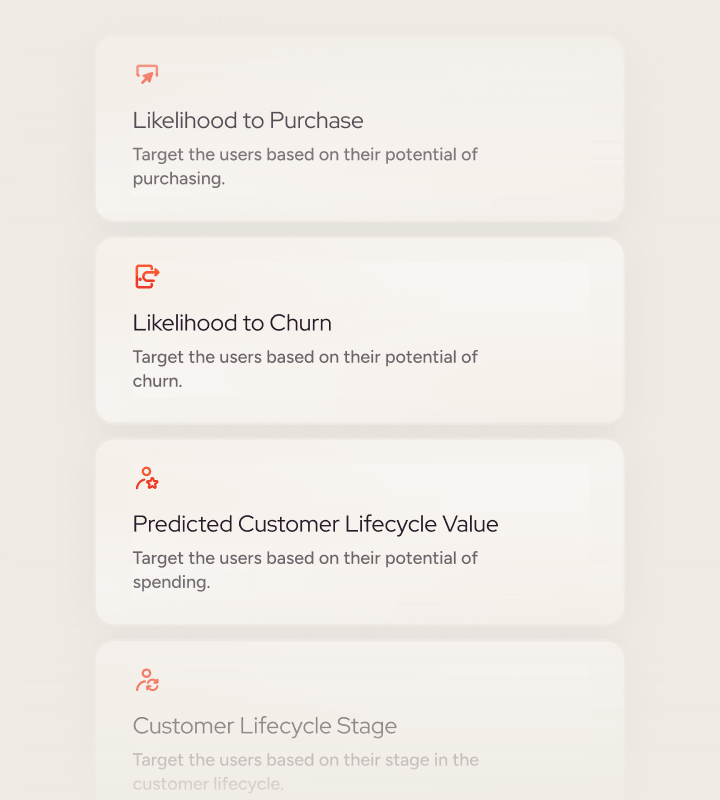Viewport: 720px width, 800px height.
Task: Click the person-refresh Customer Lifecycle Stage icon
Action: (147, 680)
